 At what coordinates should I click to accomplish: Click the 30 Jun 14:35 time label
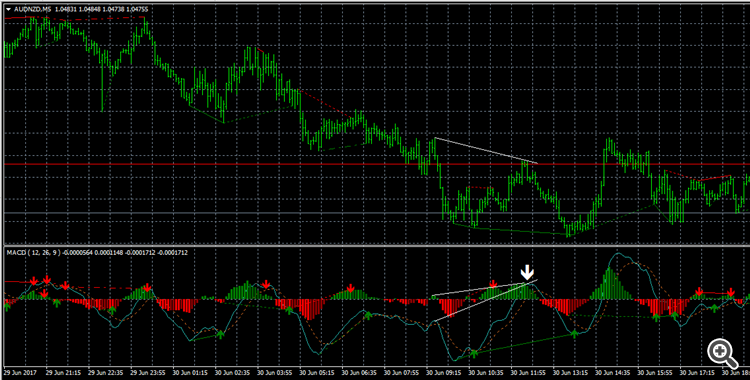(x=613, y=371)
